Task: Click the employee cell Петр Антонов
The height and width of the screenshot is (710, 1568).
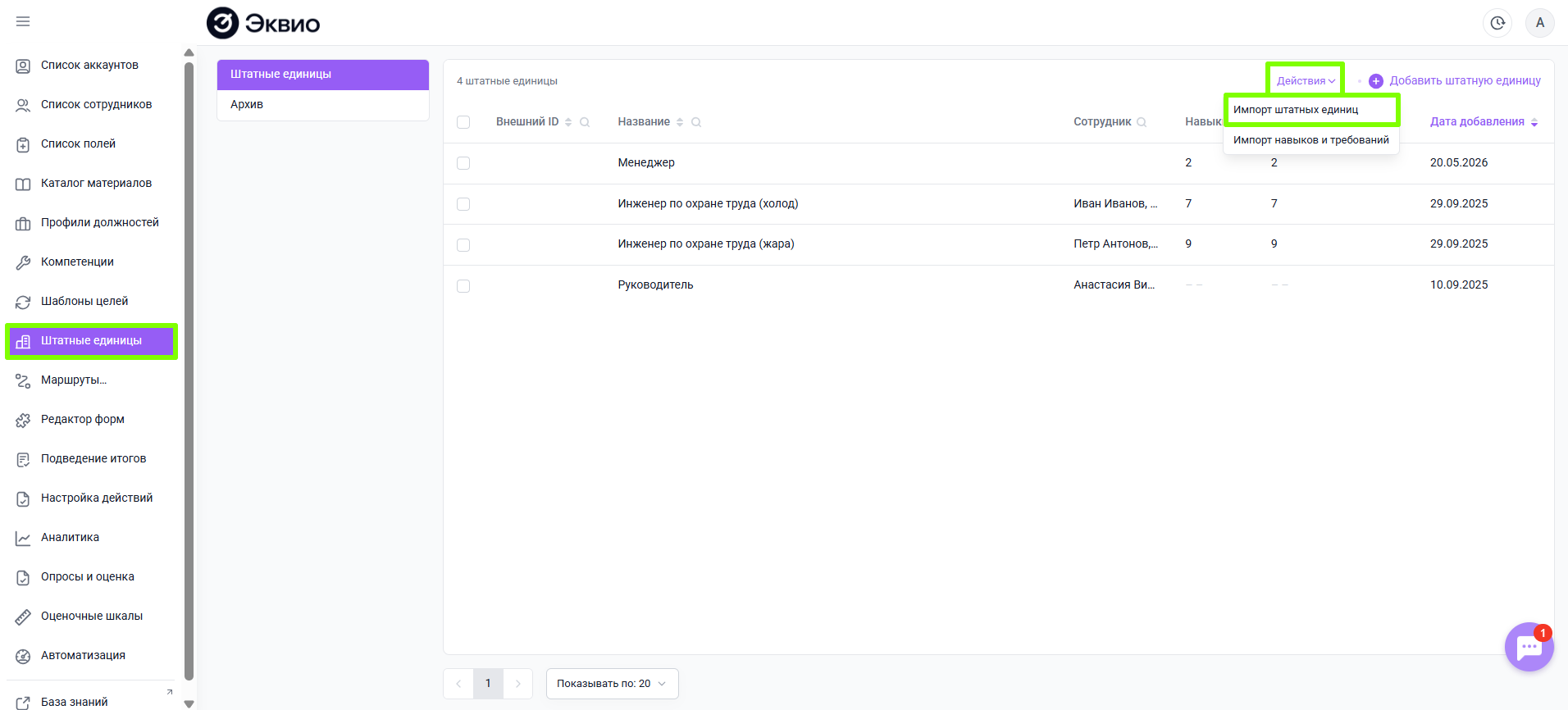Action: click(x=1115, y=244)
